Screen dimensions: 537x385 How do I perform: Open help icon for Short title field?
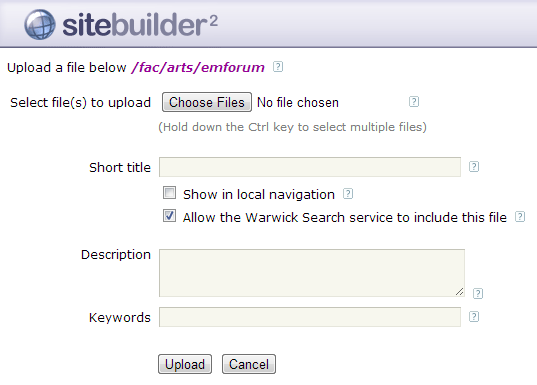click(474, 166)
